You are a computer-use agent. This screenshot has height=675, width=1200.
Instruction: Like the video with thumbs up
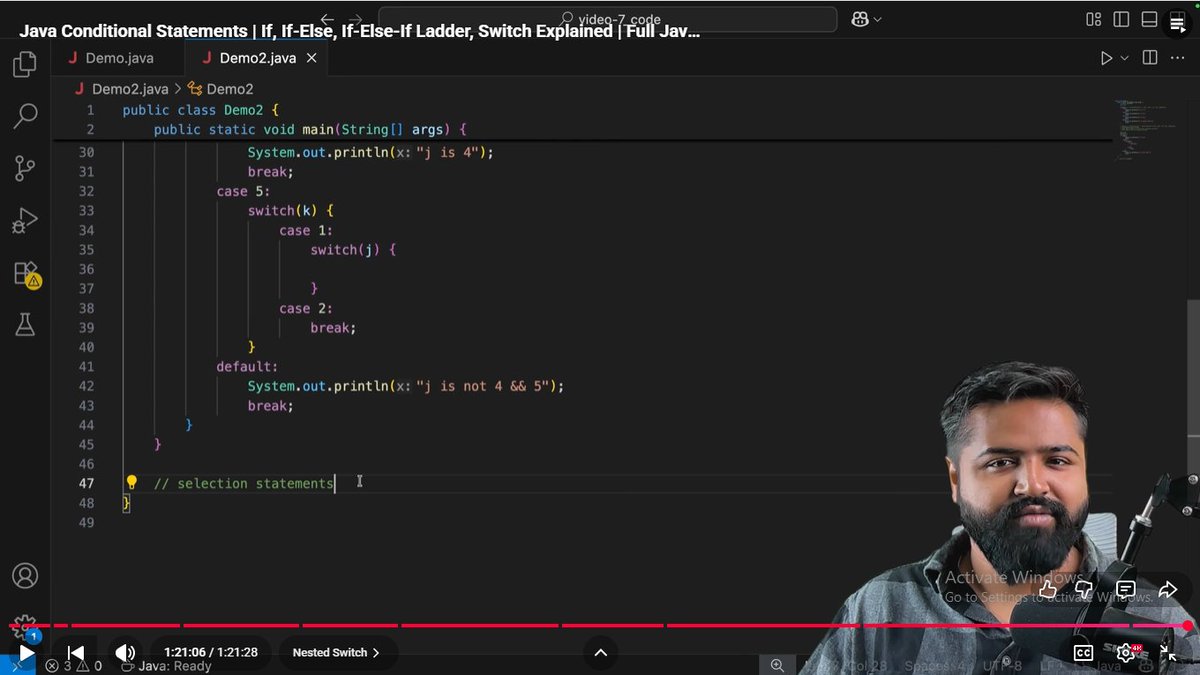pos(1048,590)
